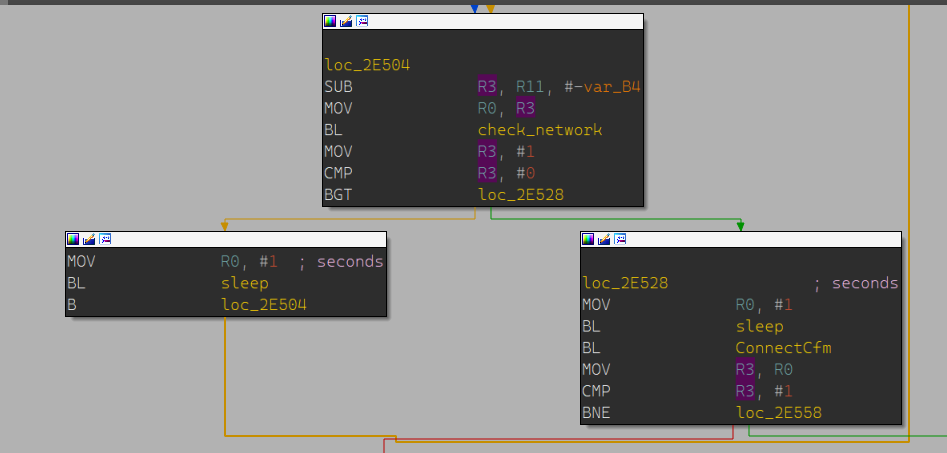947x453 pixels.
Task: Click sleep call in bottom-left block
Action: (x=244, y=283)
